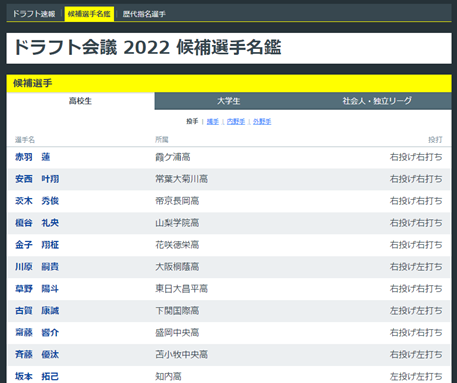Open player 川原 嗣貴 profile

(37, 267)
